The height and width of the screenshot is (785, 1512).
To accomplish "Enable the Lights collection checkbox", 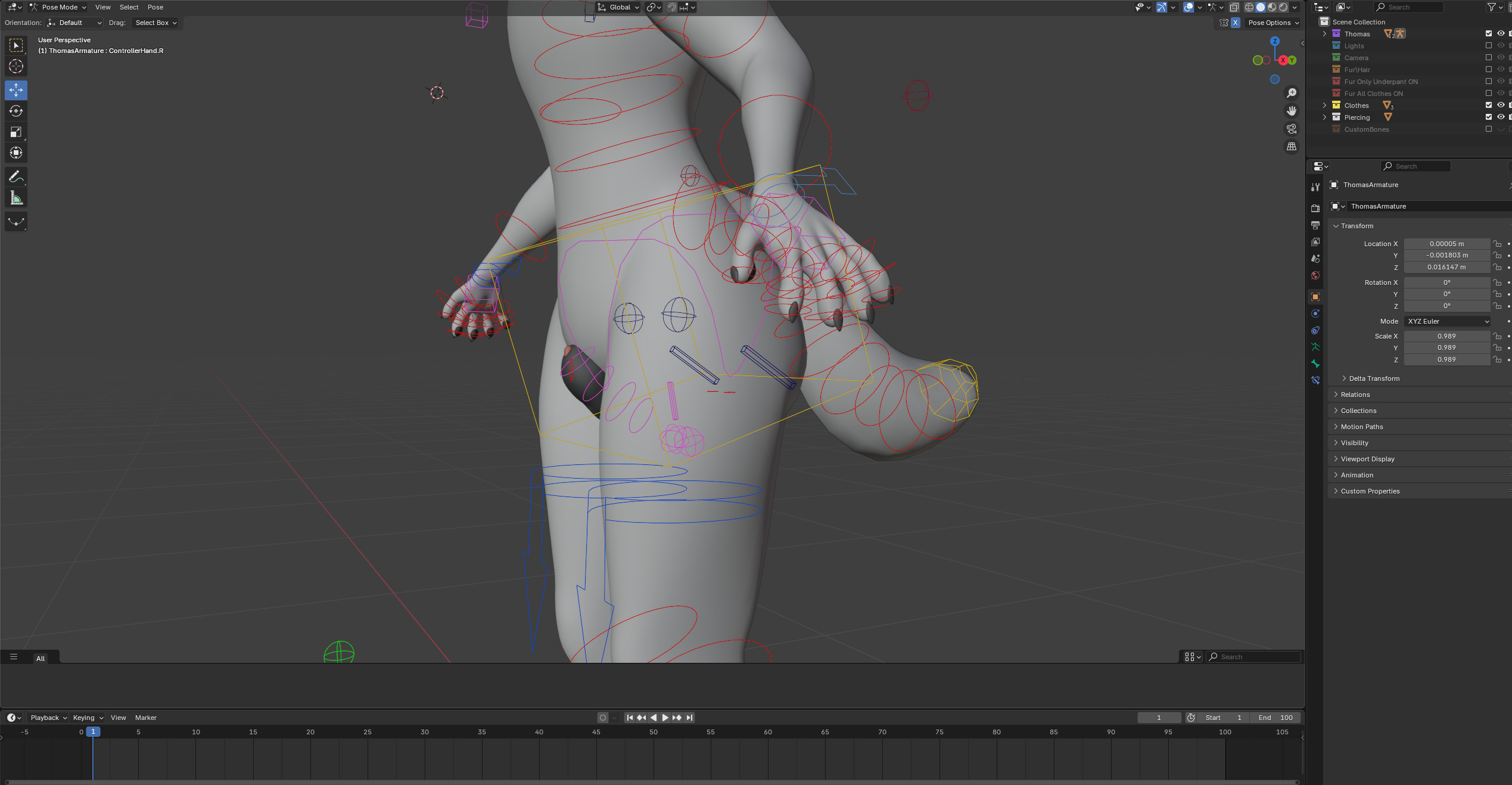I will (x=1488, y=46).
